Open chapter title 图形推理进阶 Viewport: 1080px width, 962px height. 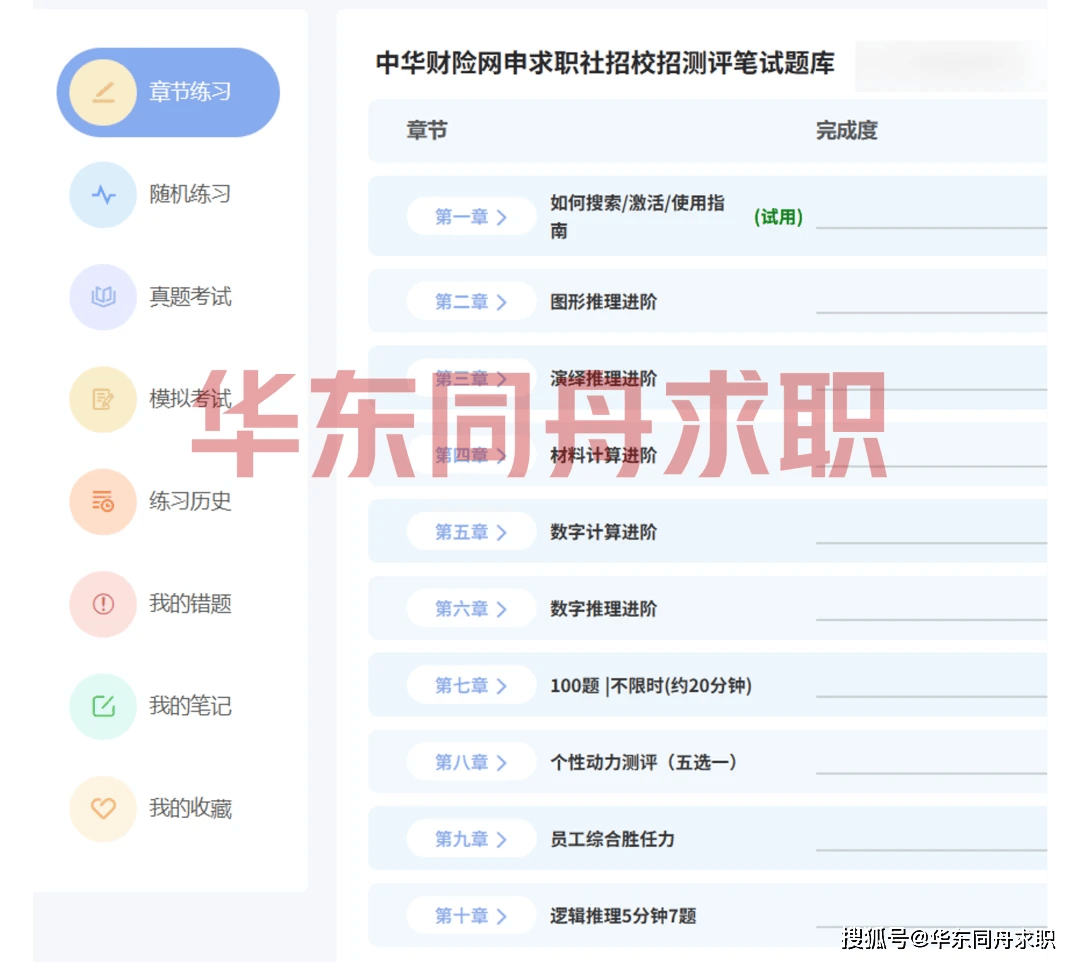(603, 302)
